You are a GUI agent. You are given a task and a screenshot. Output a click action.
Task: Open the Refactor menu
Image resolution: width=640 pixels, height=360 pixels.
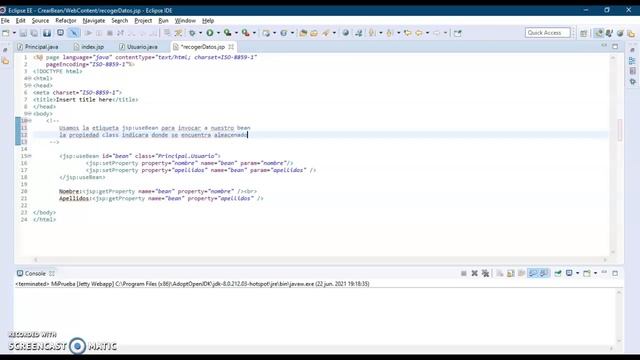click(x=66, y=20)
